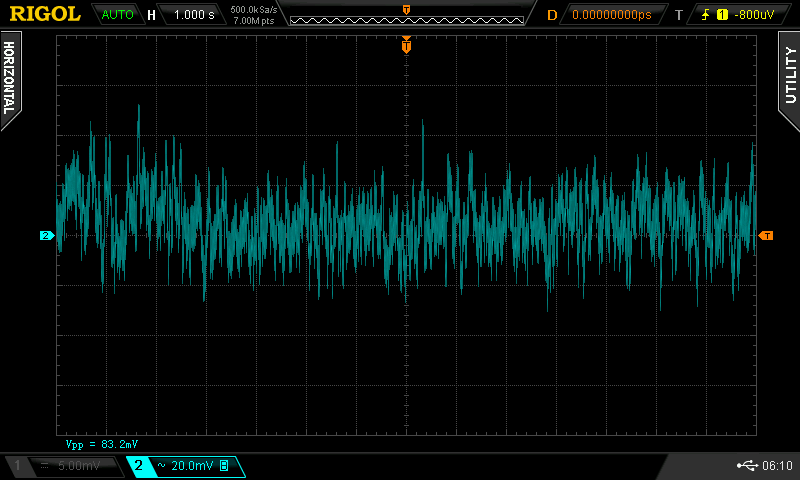Image resolution: width=800 pixels, height=480 pixels.
Task: Click the channel 2 20.0mV scale
Action: 192,466
